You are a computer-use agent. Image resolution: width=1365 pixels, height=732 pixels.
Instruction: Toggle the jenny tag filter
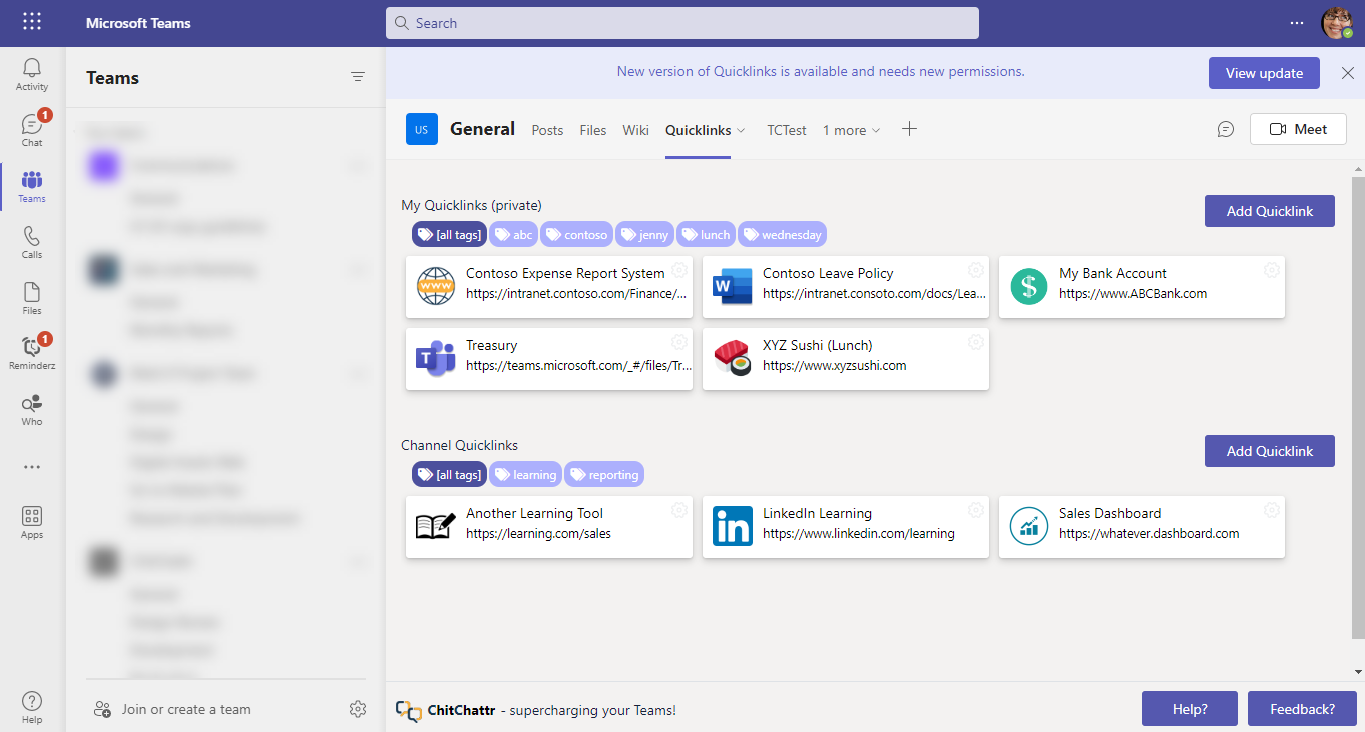(x=644, y=235)
